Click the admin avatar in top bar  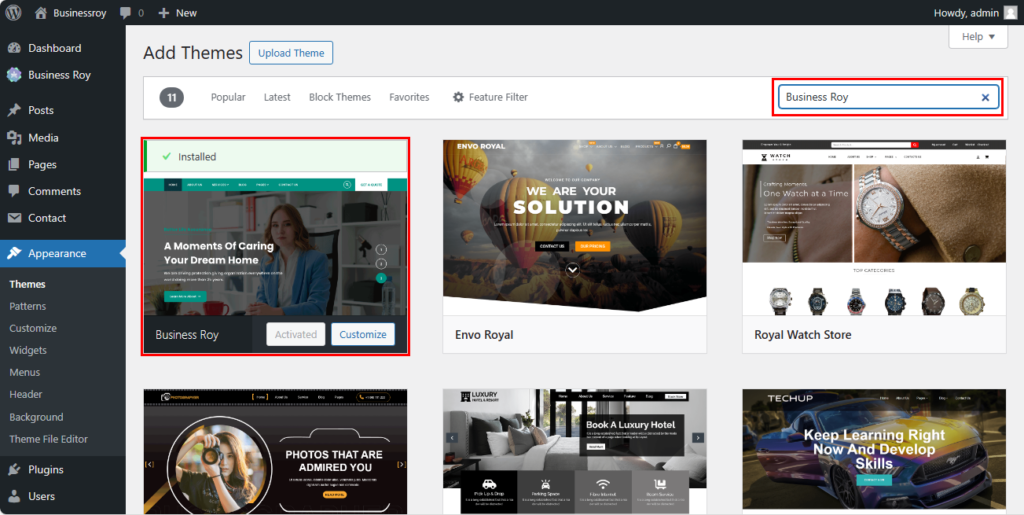(1010, 13)
